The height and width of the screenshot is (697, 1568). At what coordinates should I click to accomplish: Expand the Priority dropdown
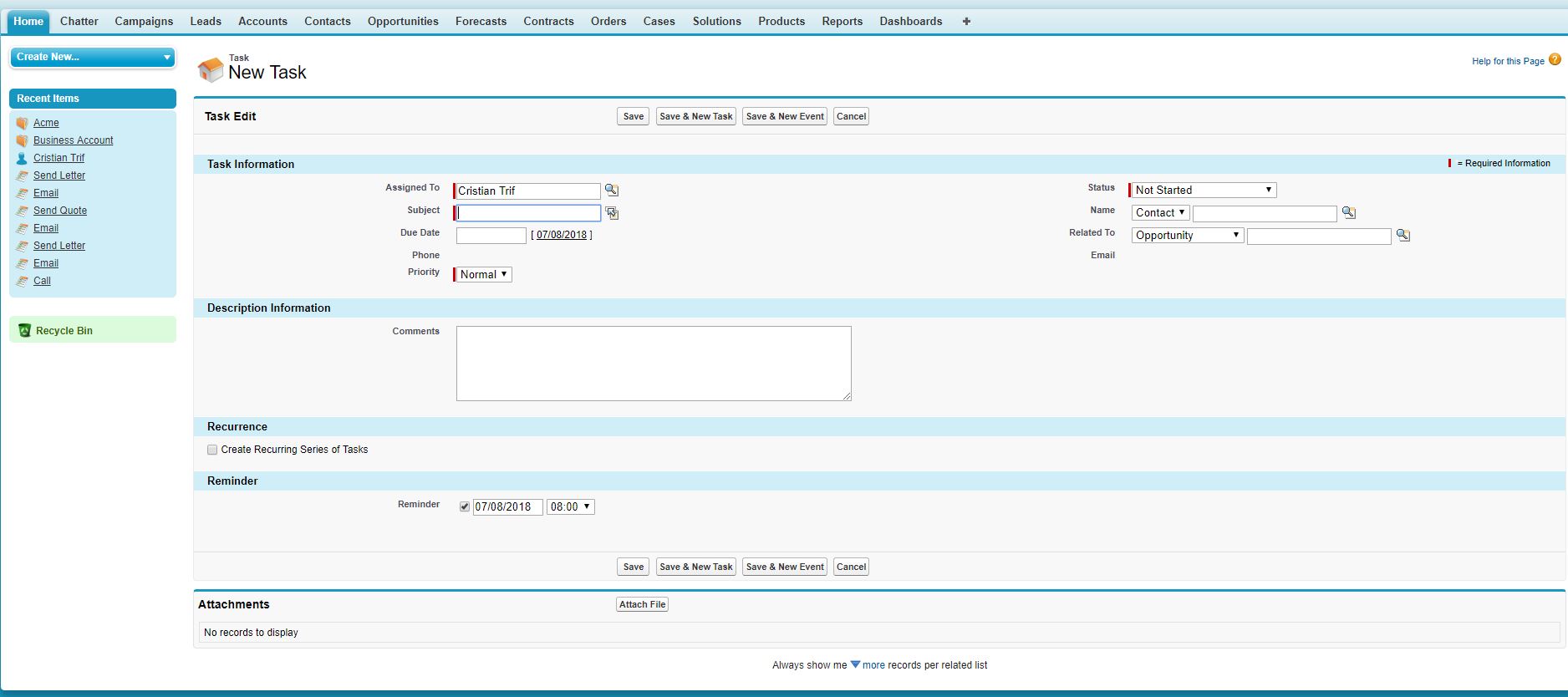point(483,275)
